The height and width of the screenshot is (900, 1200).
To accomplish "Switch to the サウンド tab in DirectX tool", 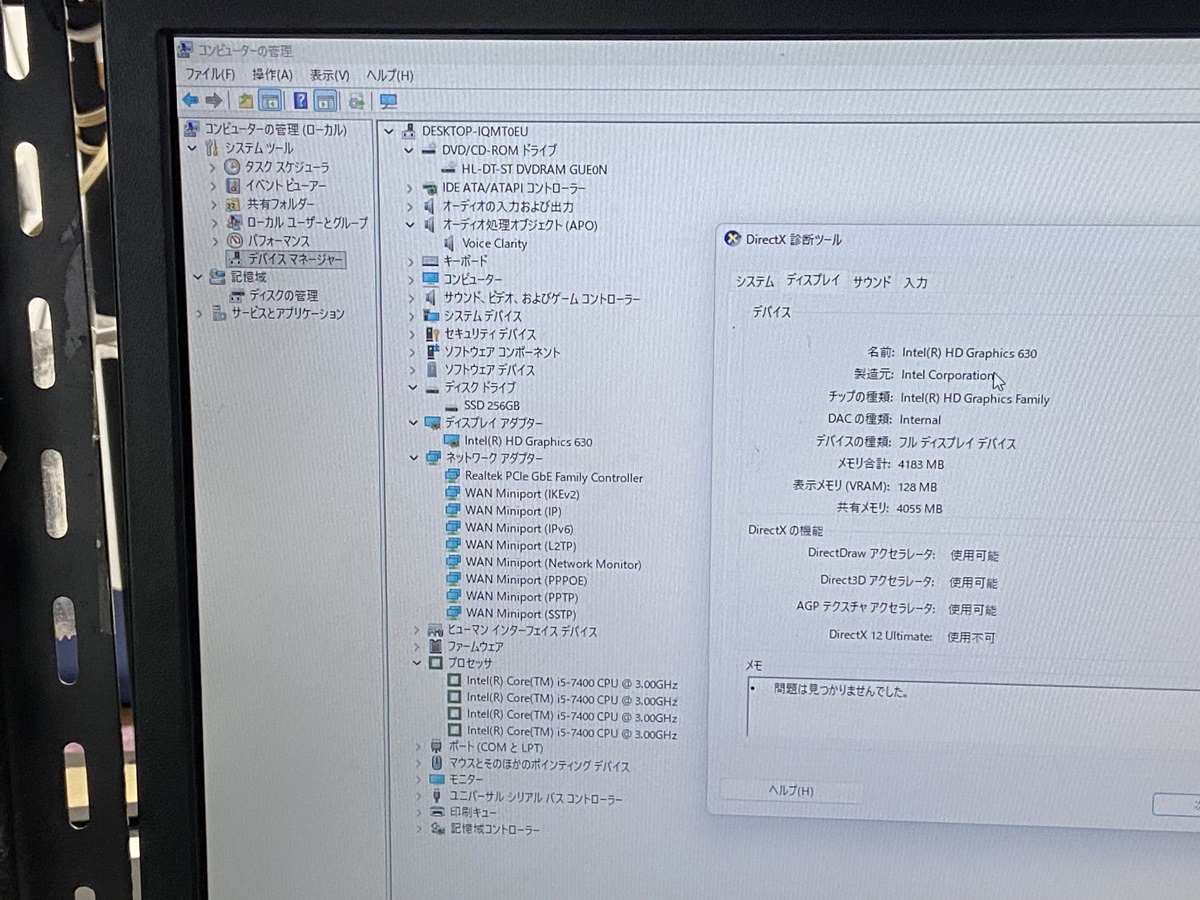I will click(871, 282).
